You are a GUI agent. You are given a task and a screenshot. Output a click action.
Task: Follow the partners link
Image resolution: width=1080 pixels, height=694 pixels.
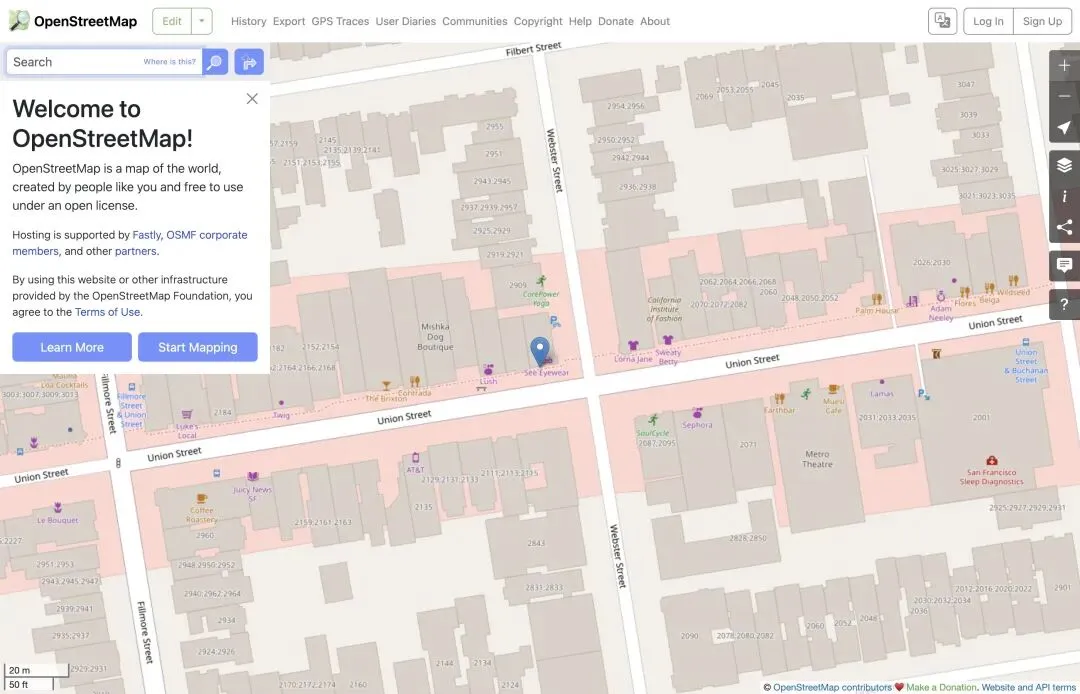[136, 251]
